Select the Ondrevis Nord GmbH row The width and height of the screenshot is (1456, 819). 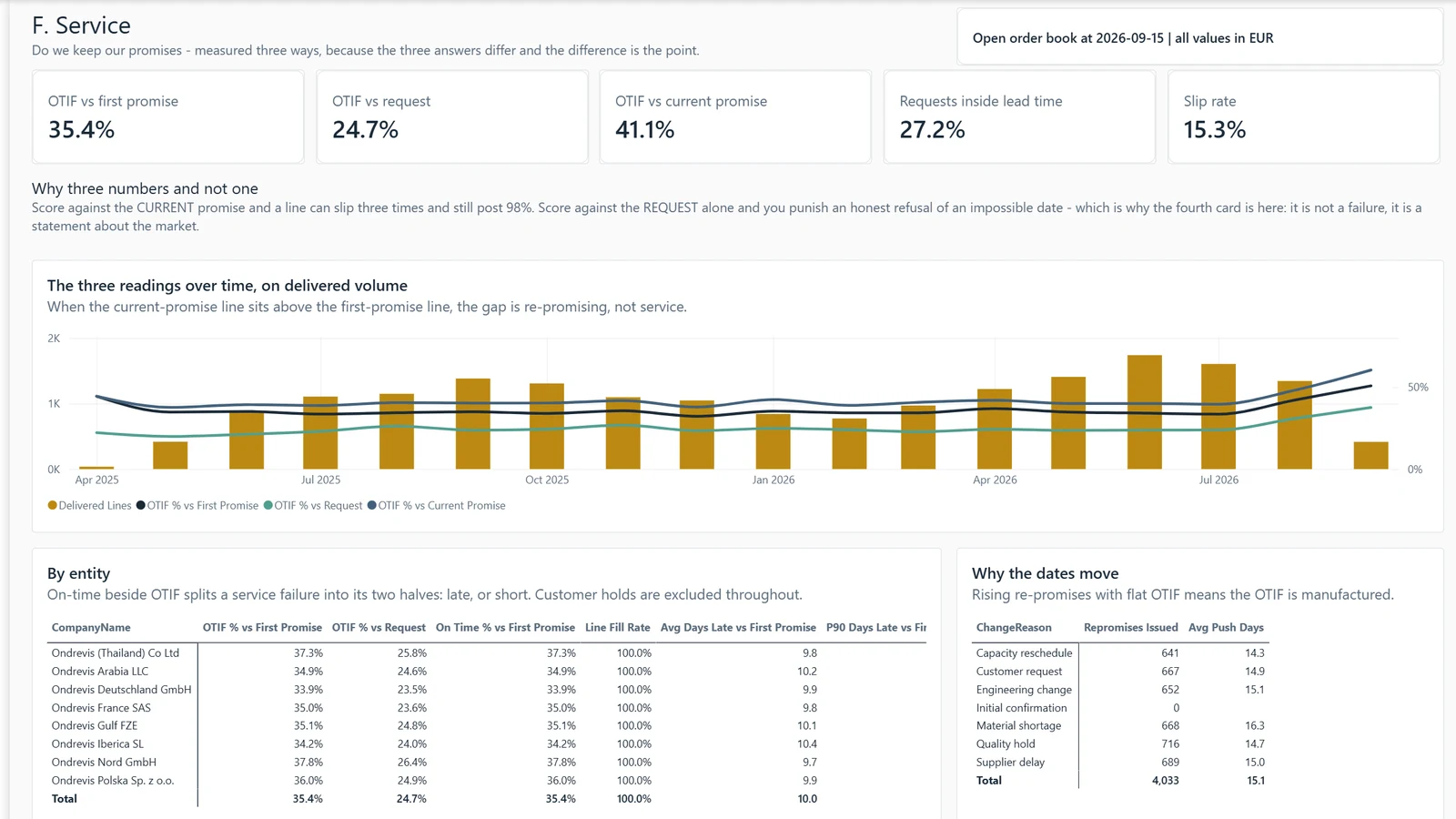click(486, 763)
